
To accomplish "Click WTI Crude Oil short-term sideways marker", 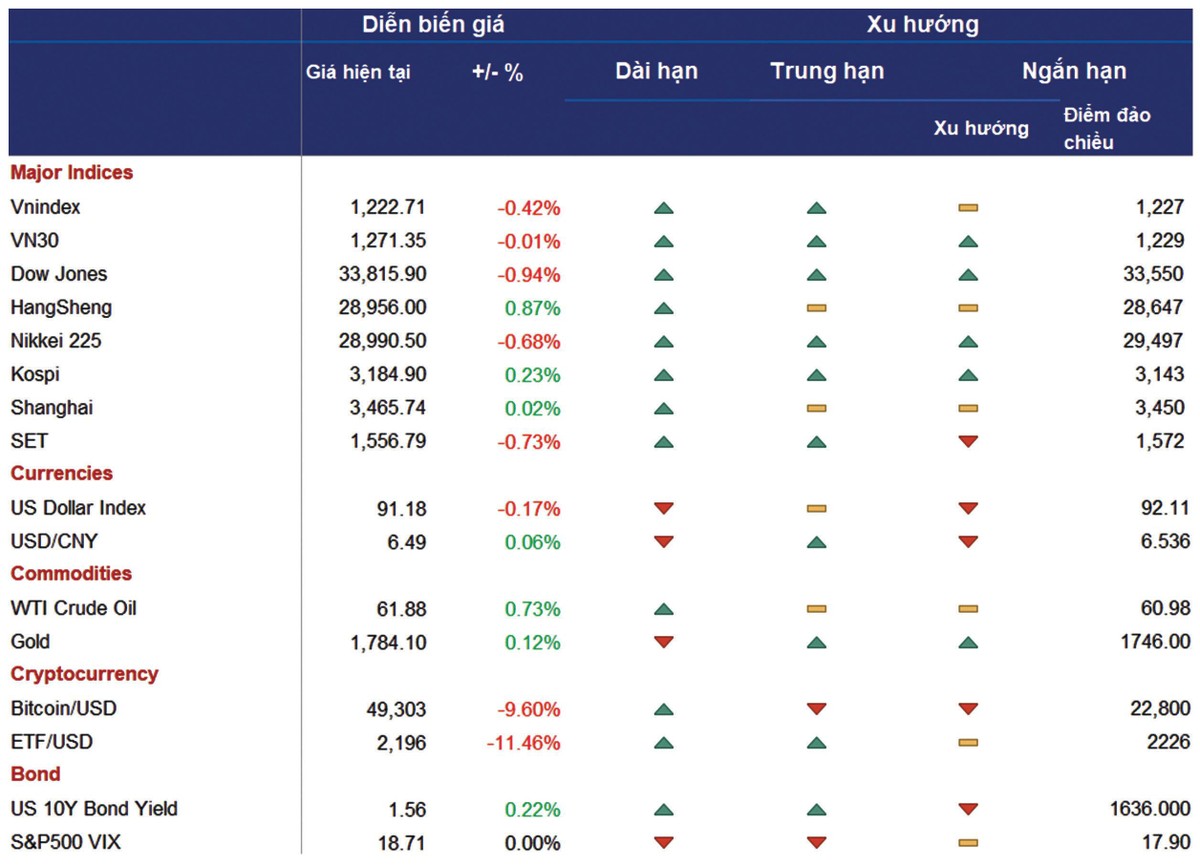I will pos(967,609).
